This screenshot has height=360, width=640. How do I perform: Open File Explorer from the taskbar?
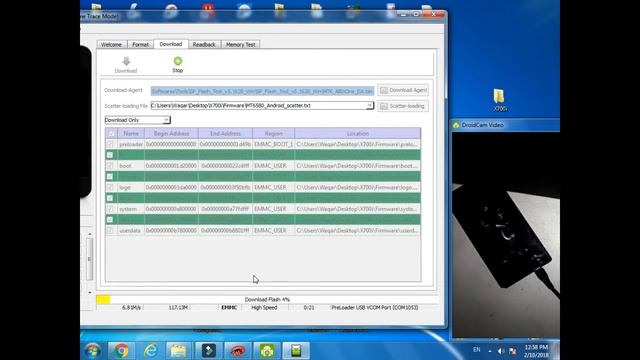[x=178, y=351]
